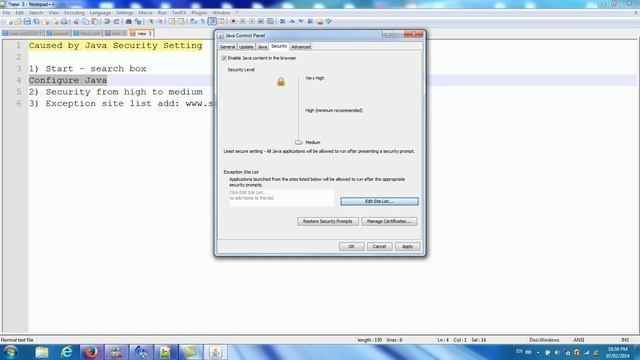Click line '2) Security from high to medium'
Image resolution: width=640 pixels, height=360 pixels.
[116, 92]
